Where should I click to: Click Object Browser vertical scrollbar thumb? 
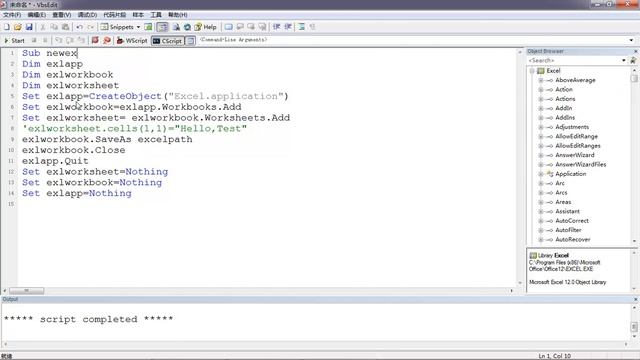[x=634, y=78]
